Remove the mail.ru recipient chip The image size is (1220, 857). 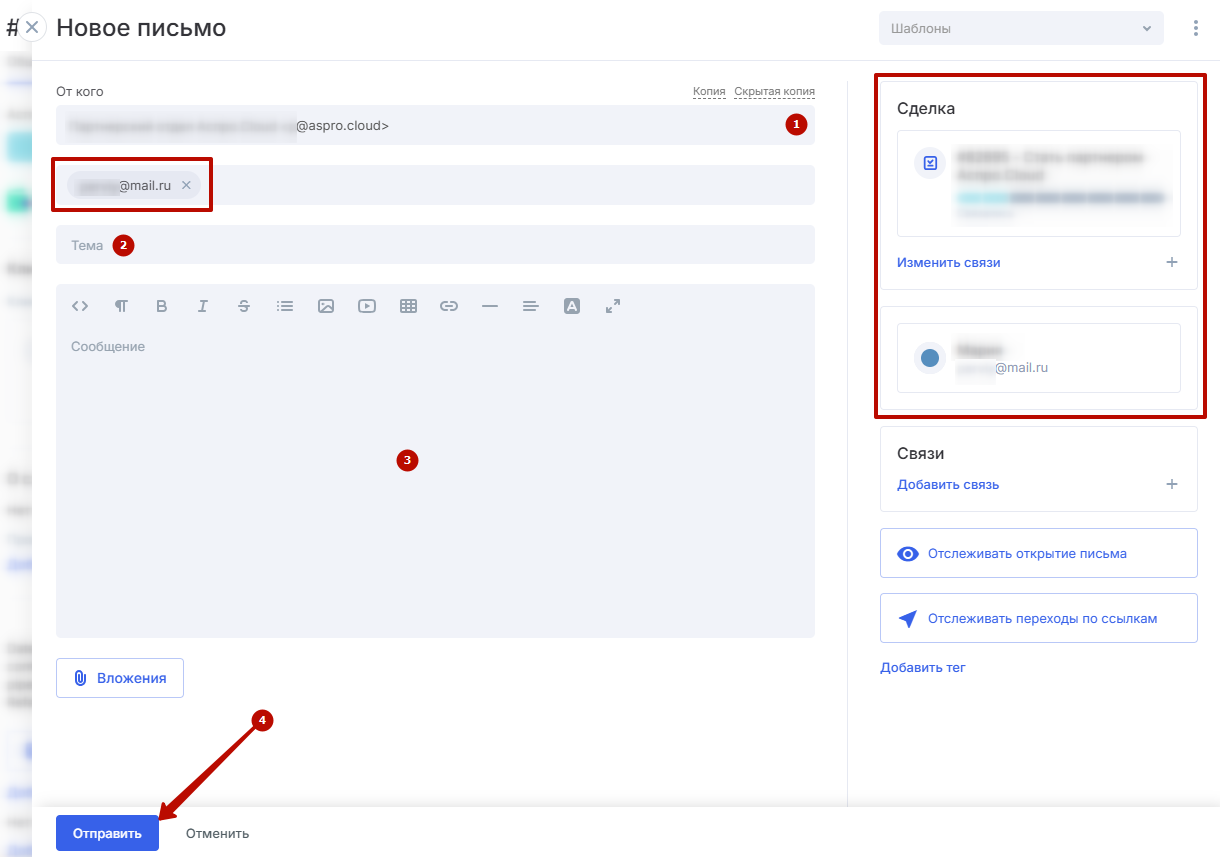pyautogui.click(x=186, y=185)
